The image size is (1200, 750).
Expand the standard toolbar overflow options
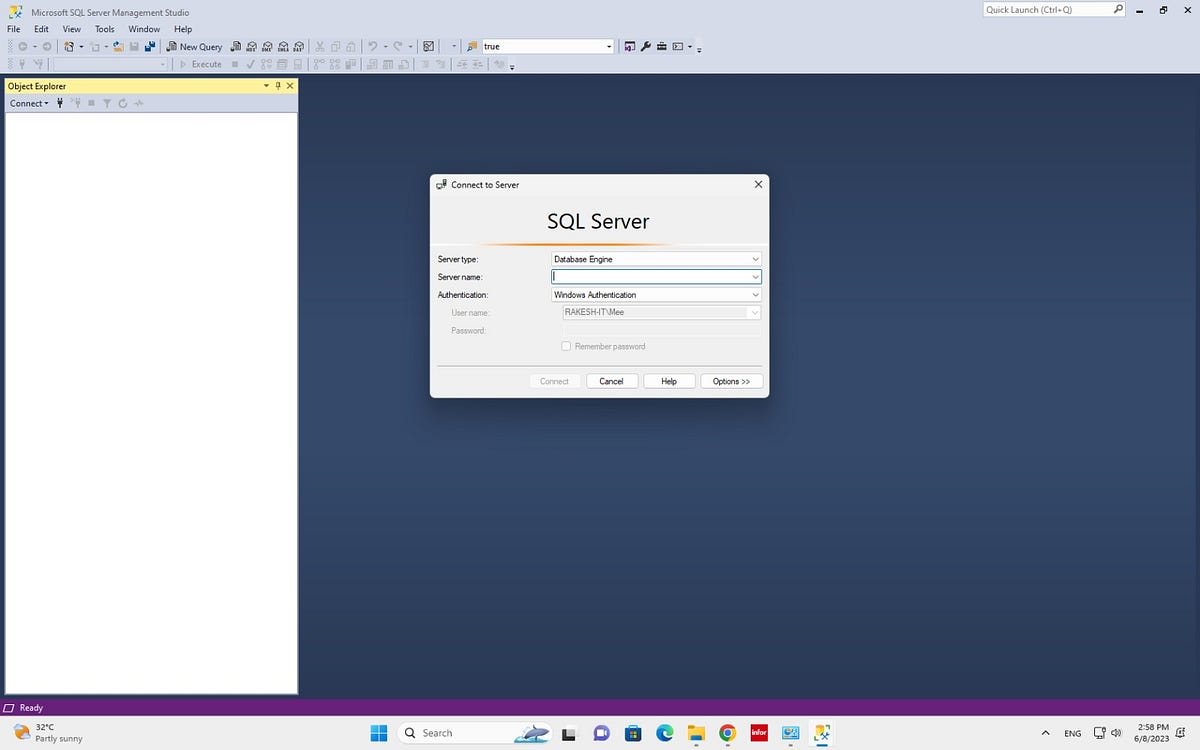[x=699, y=48]
